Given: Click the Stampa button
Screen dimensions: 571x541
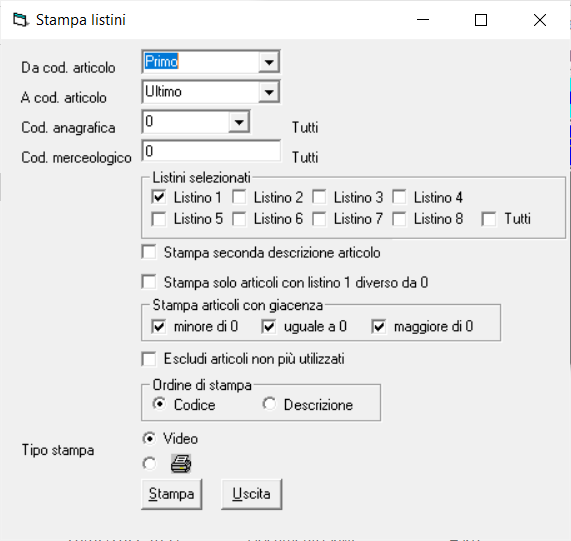Looking at the screenshot, I should tap(172, 494).
